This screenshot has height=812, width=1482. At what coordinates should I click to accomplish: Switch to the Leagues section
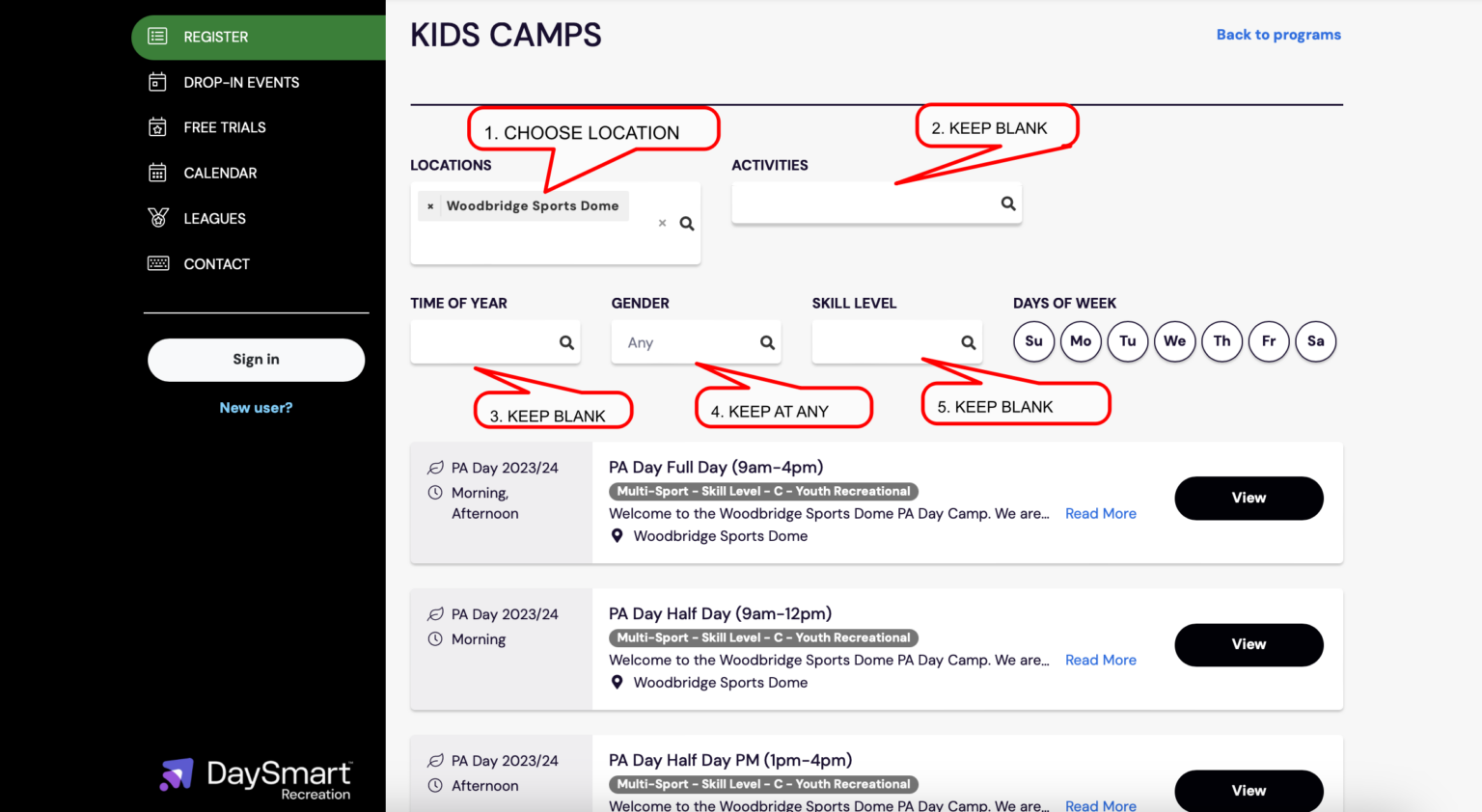[214, 218]
